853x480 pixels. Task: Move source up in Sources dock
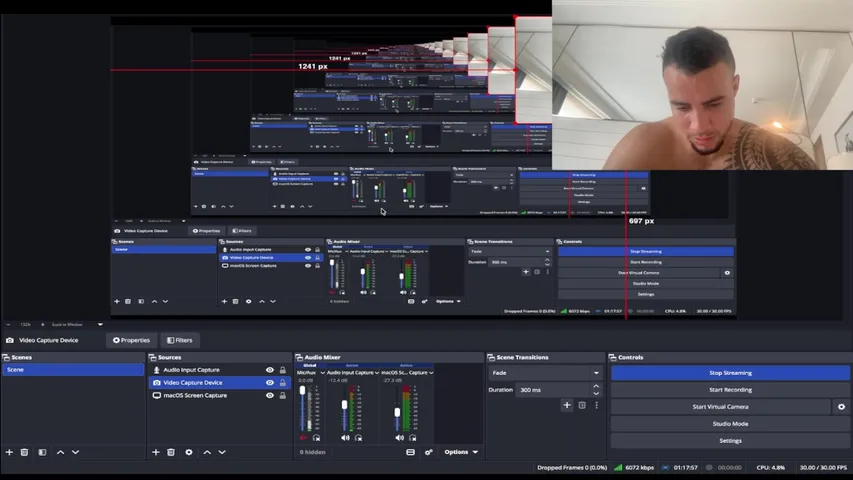[207, 452]
